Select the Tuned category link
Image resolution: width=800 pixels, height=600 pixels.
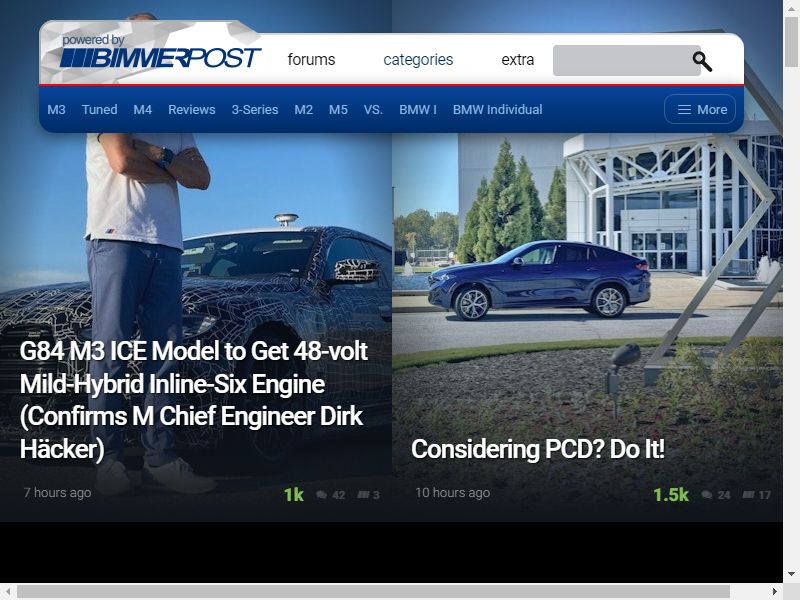99,109
